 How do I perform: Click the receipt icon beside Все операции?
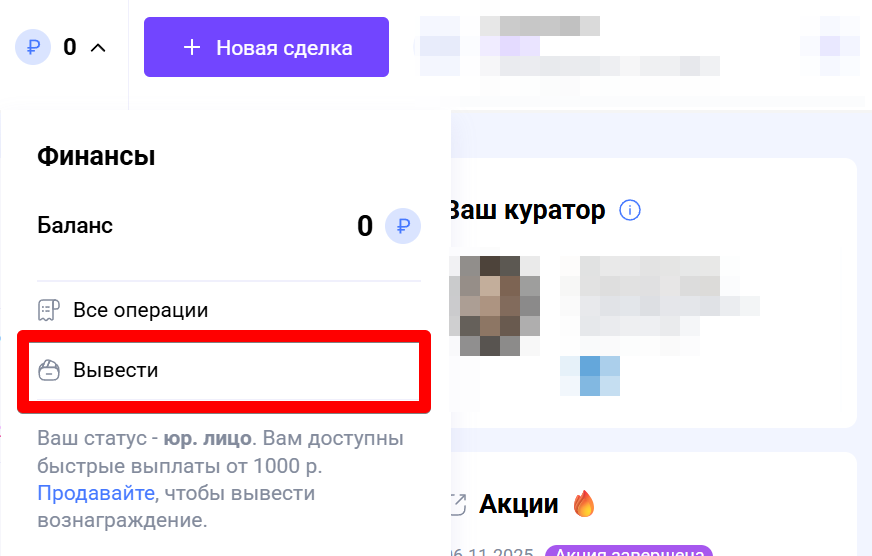pos(48,310)
